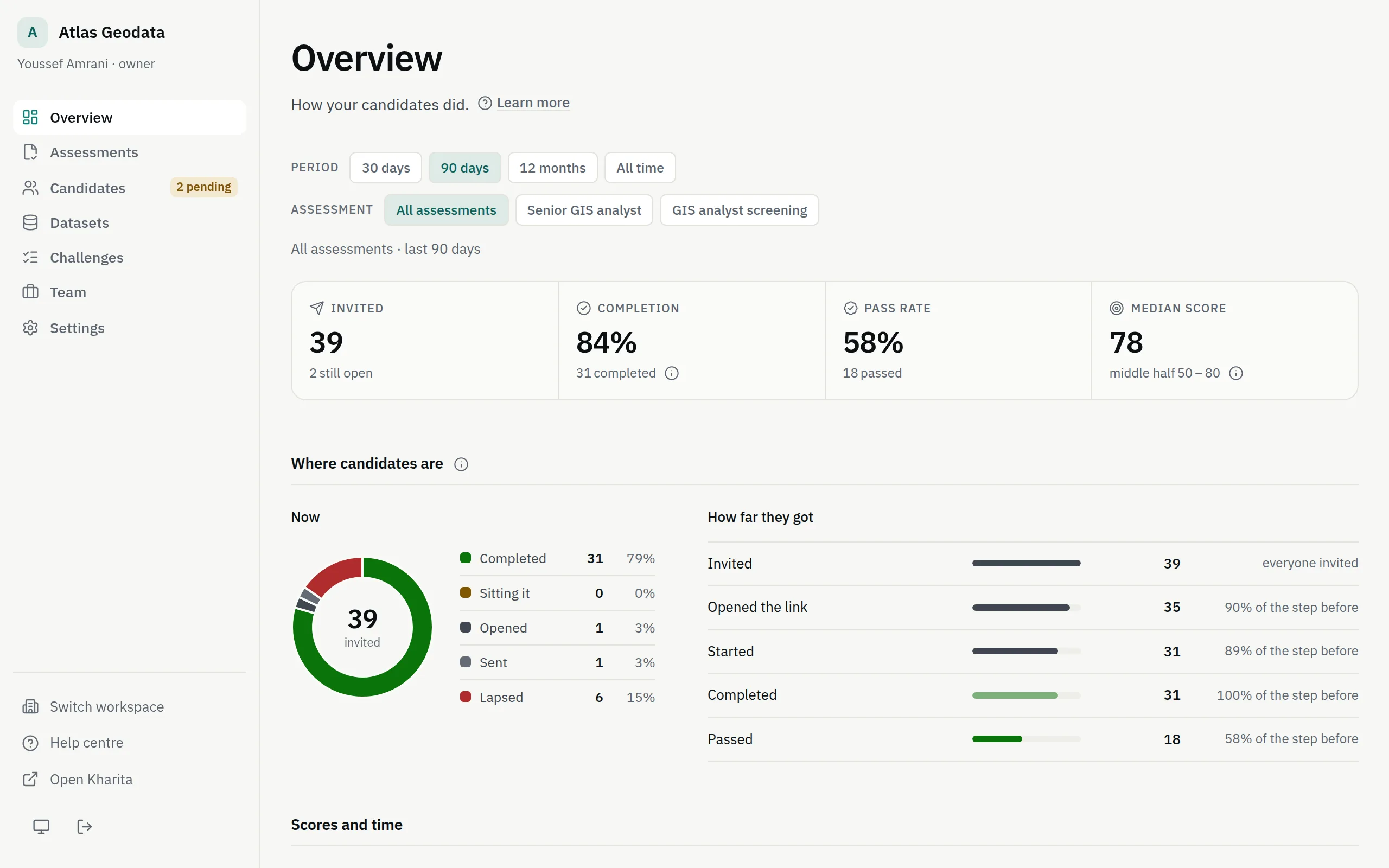
Task: Click the red Lapsed legend swatch
Action: pos(466,697)
